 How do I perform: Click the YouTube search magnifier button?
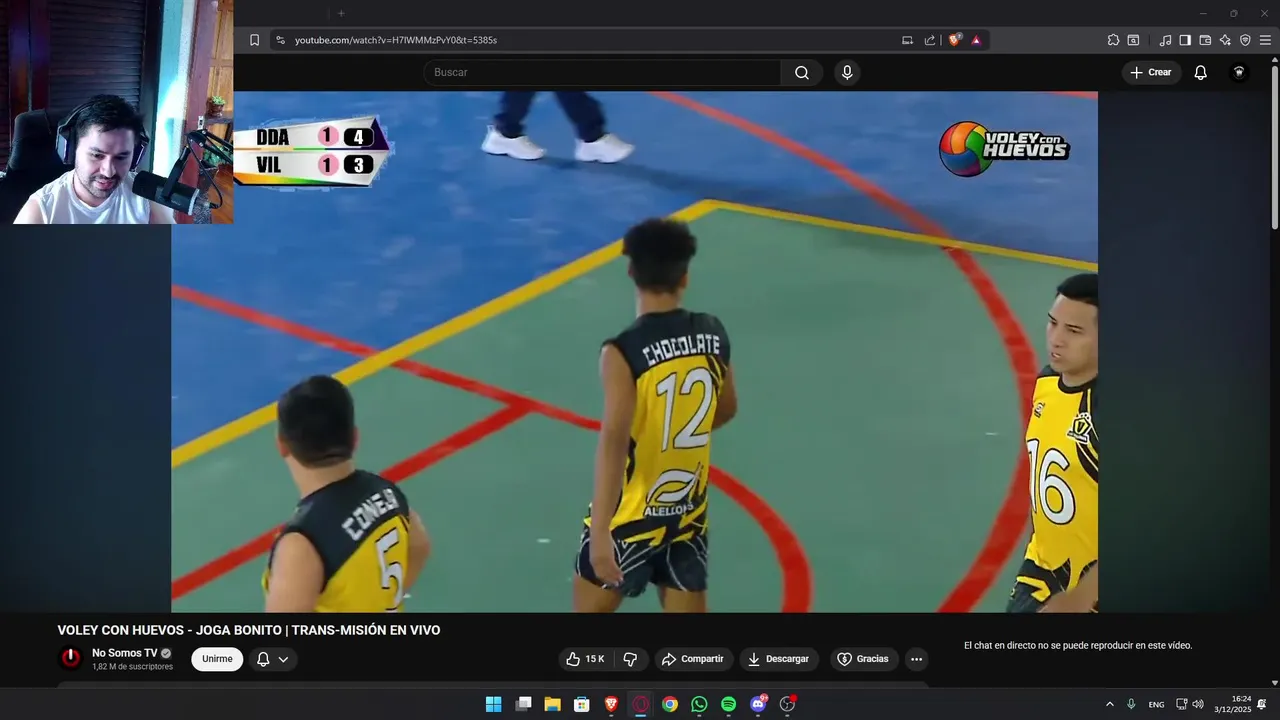[x=802, y=72]
